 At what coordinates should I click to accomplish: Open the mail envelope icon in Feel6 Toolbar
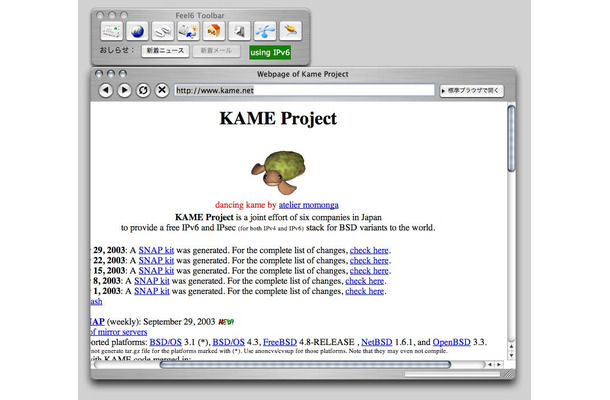(x=112, y=31)
